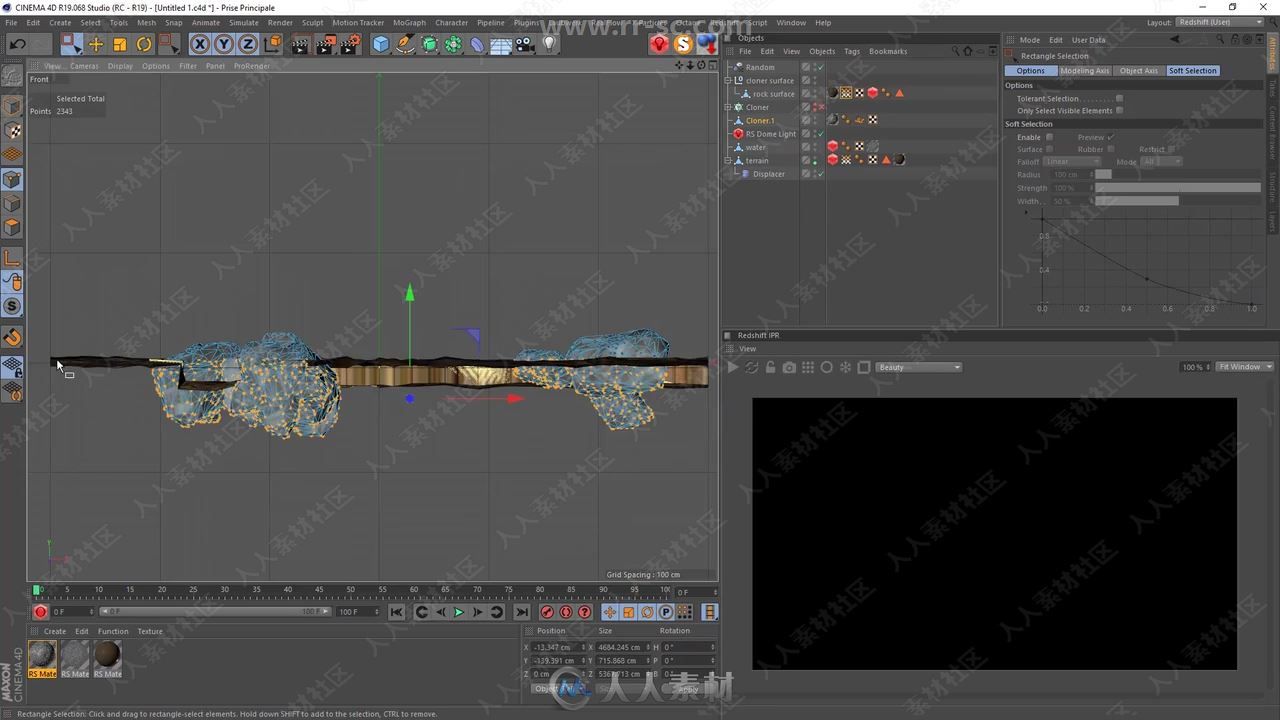Toggle the Z axis lock icon
The width and height of the screenshot is (1280, 720).
pos(248,44)
